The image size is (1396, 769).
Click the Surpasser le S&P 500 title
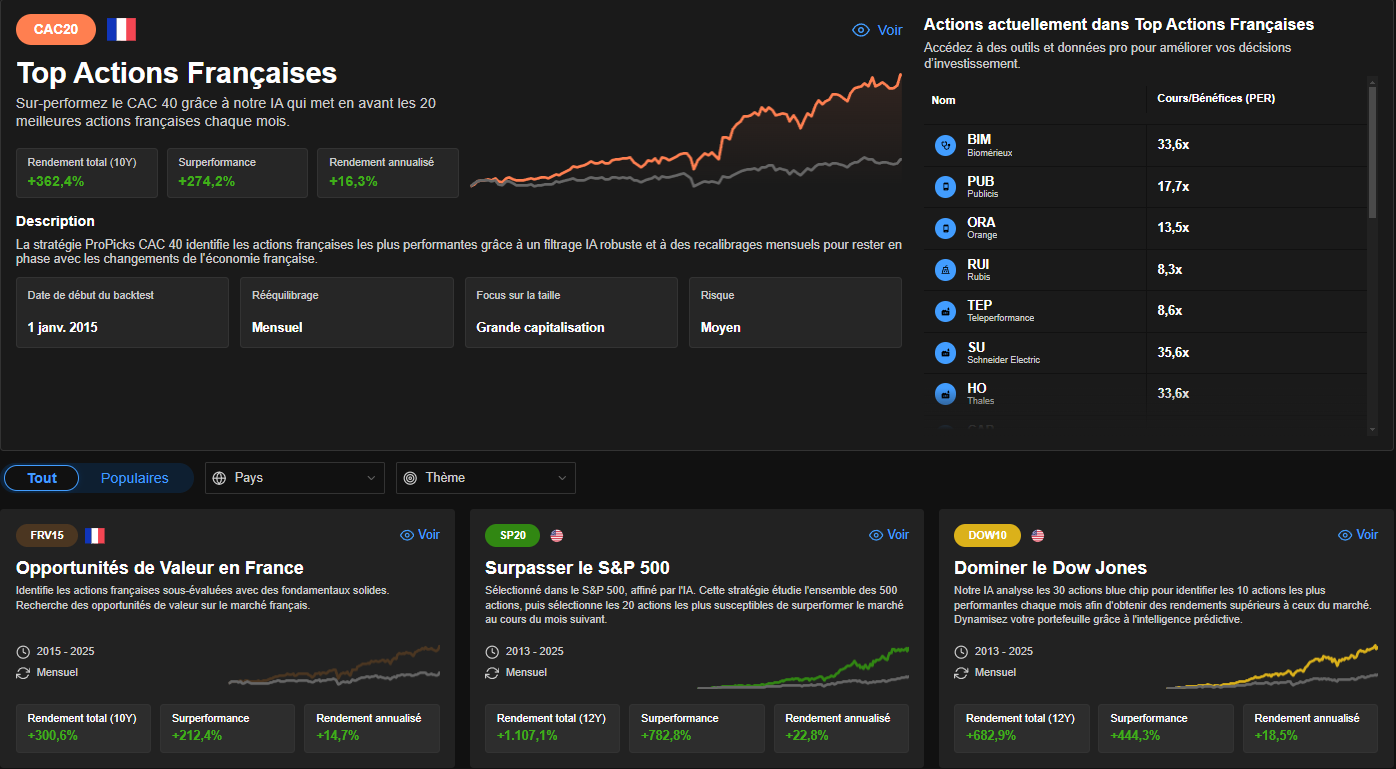[577, 568]
